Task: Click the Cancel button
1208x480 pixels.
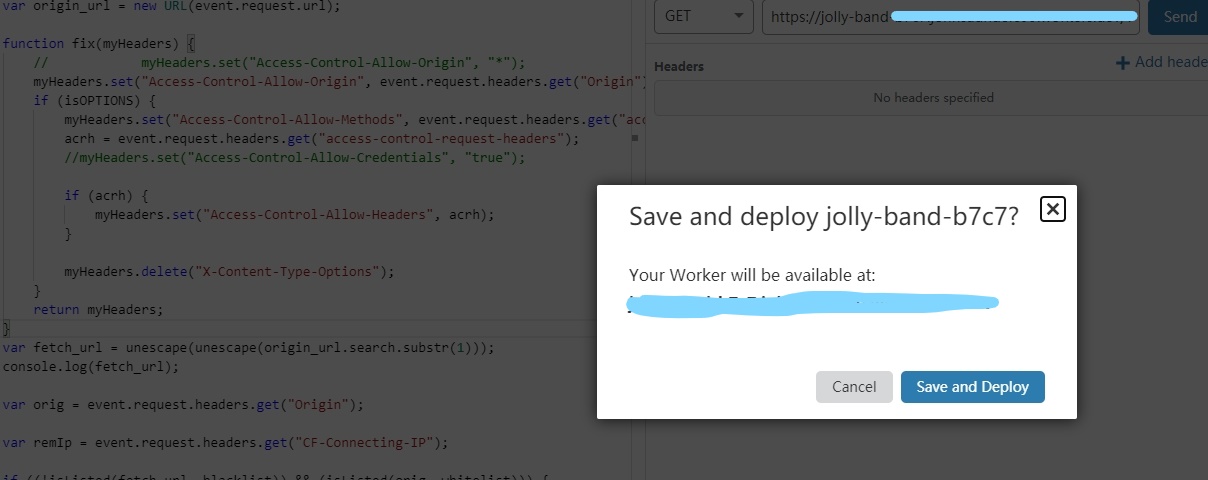Action: coord(854,387)
